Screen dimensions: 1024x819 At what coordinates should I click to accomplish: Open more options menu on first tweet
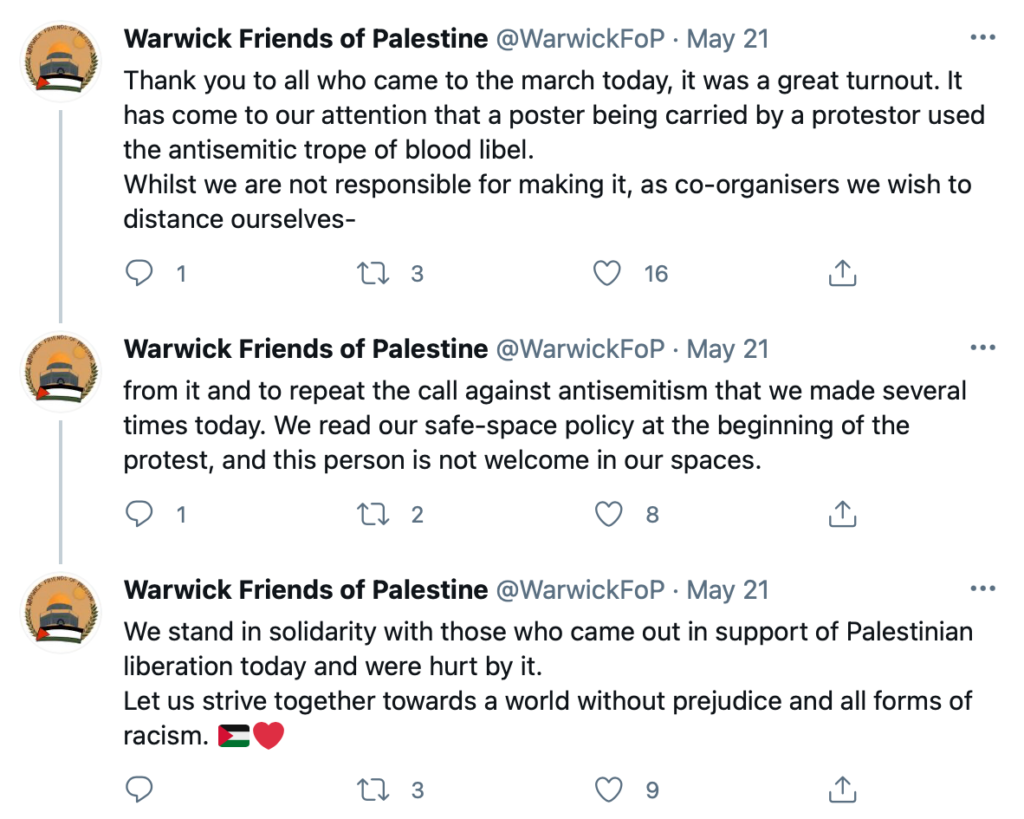pos(983,37)
